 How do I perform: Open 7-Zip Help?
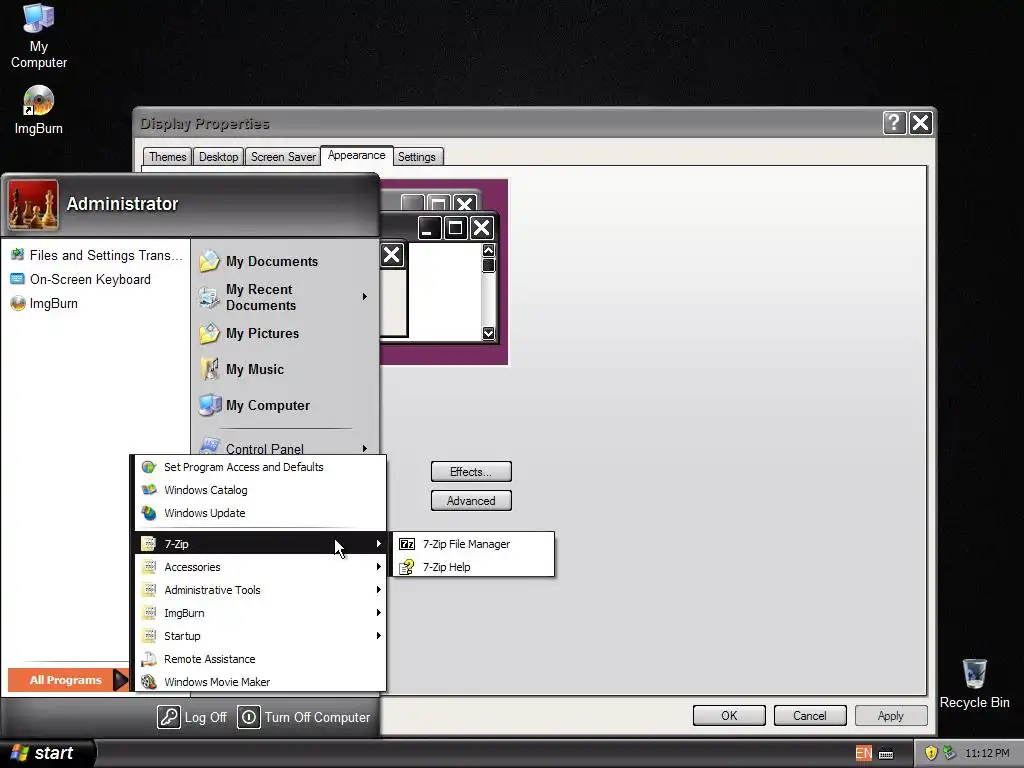click(473, 567)
